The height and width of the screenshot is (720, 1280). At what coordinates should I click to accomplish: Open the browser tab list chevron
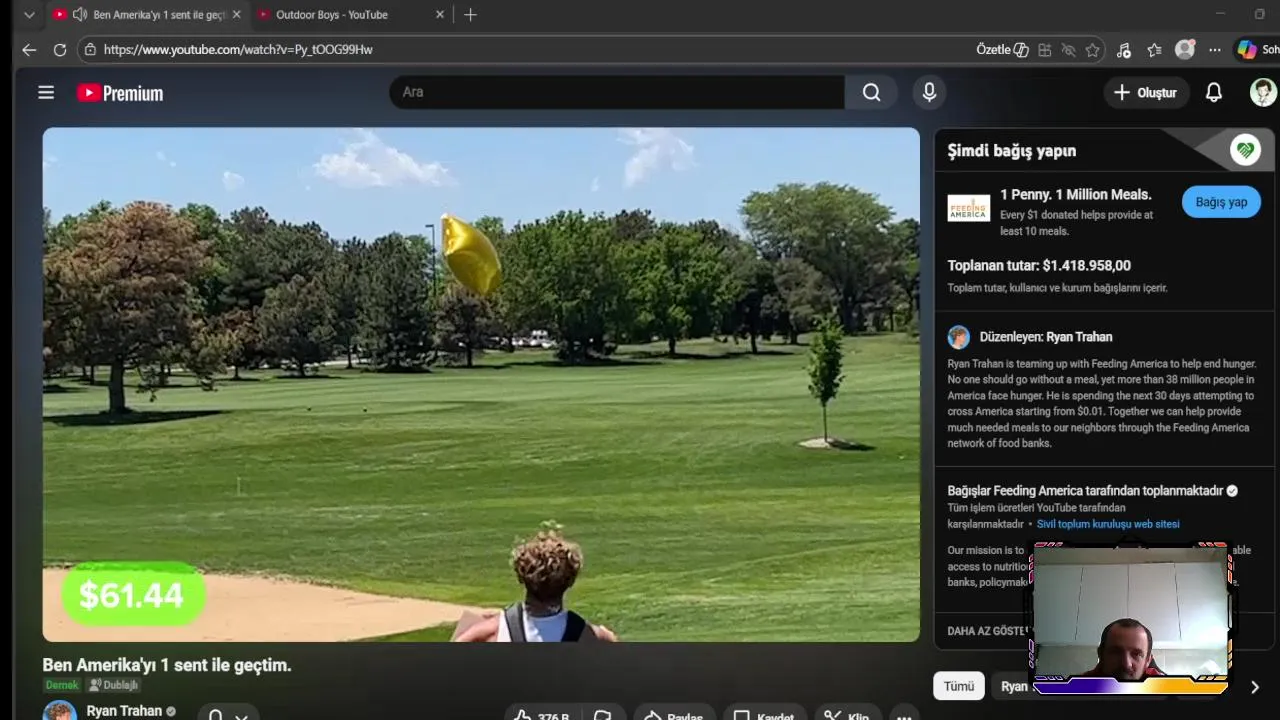point(29,15)
